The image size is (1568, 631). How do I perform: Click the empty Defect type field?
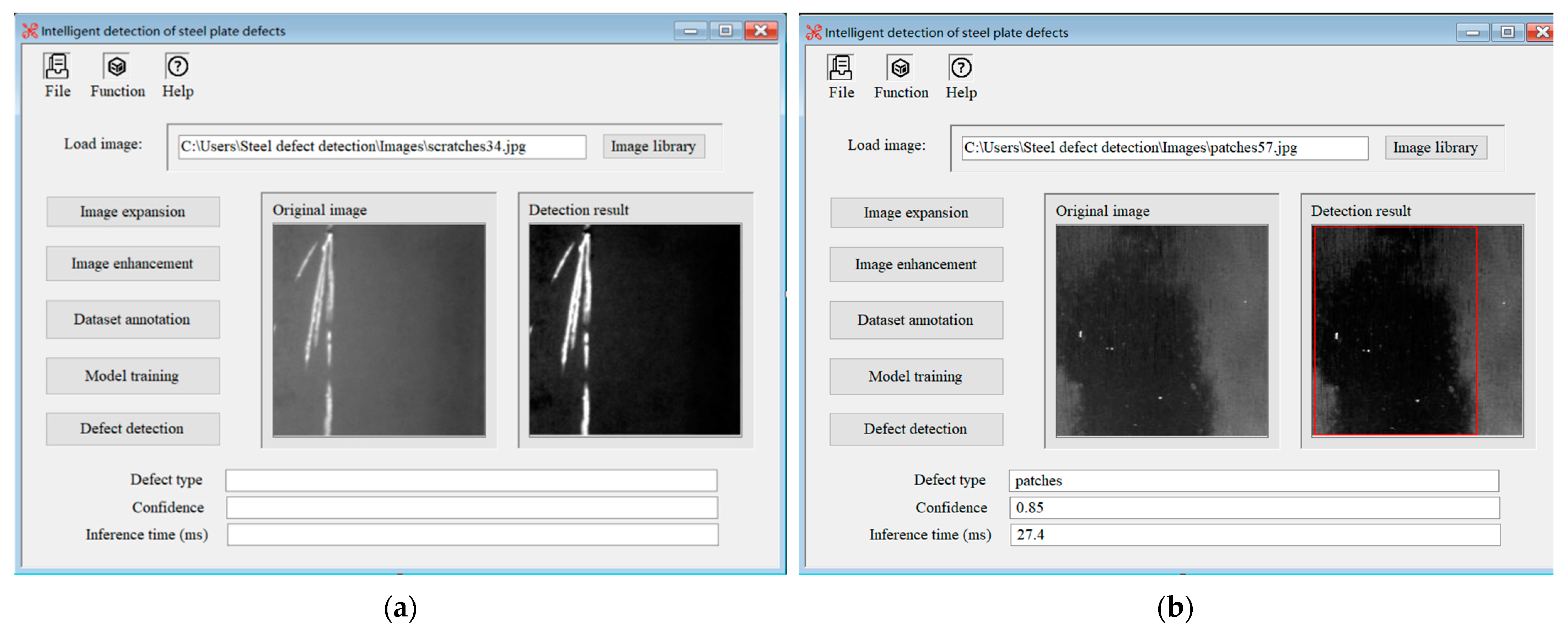(471, 480)
